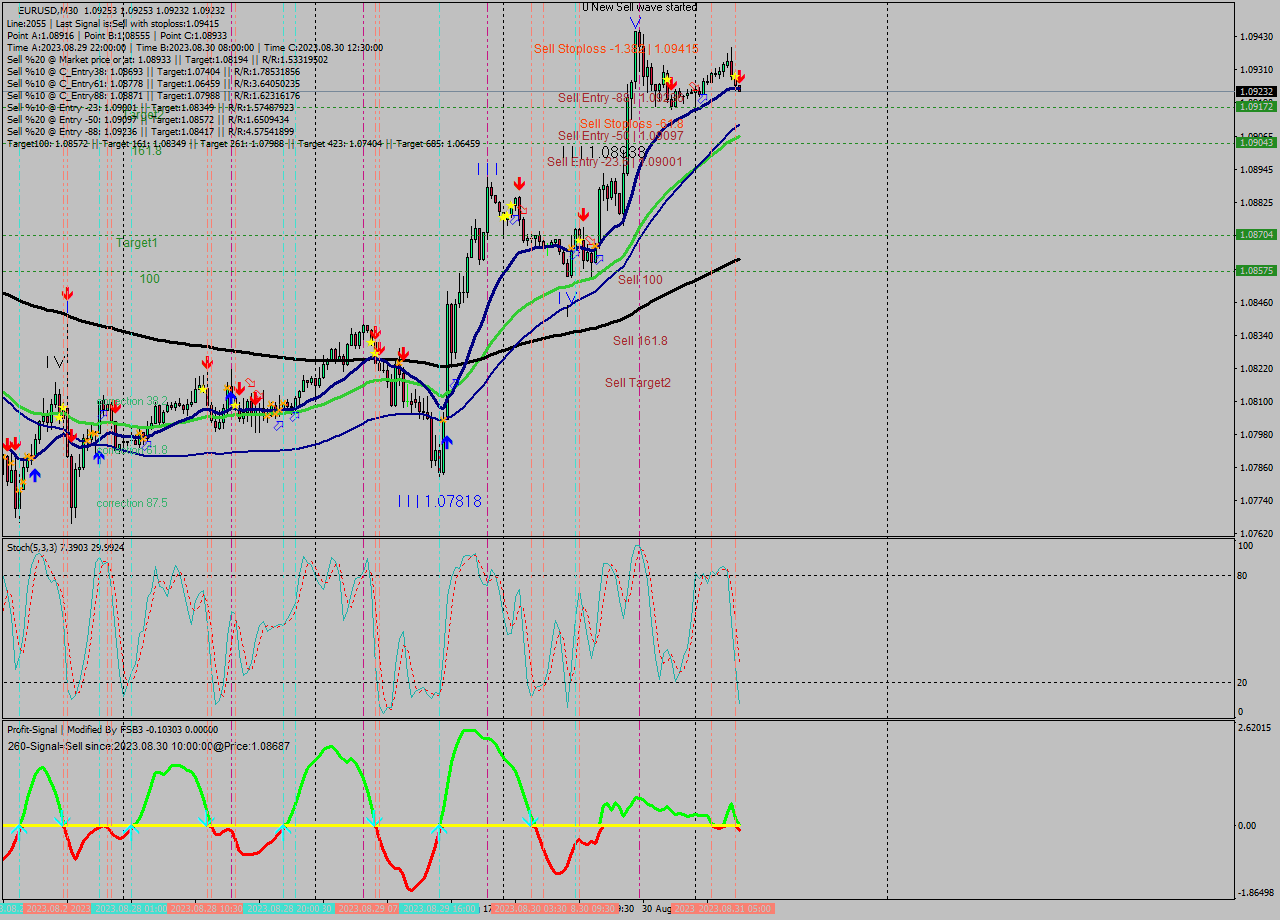The image size is (1280, 920).
Task: Click the red sell arrow above the latest candle
Action: tap(740, 78)
